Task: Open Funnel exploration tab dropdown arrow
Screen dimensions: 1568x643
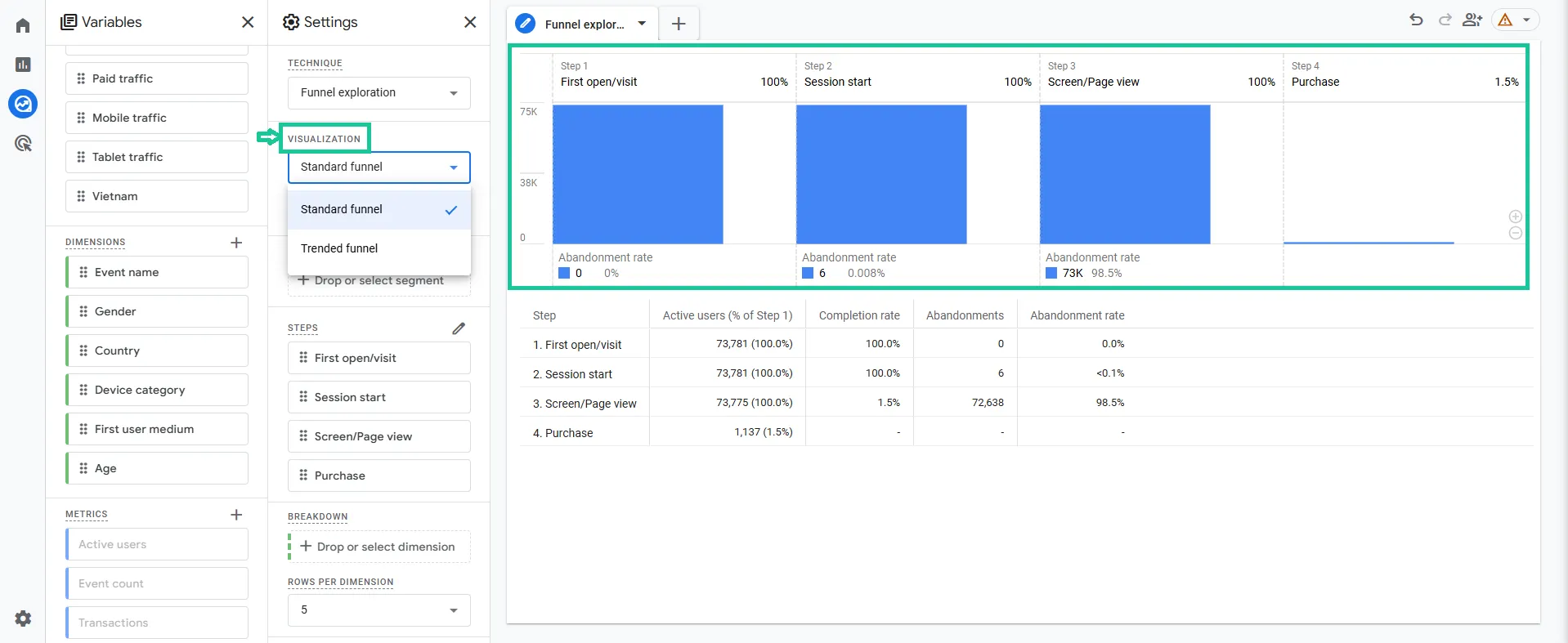Action: point(642,24)
